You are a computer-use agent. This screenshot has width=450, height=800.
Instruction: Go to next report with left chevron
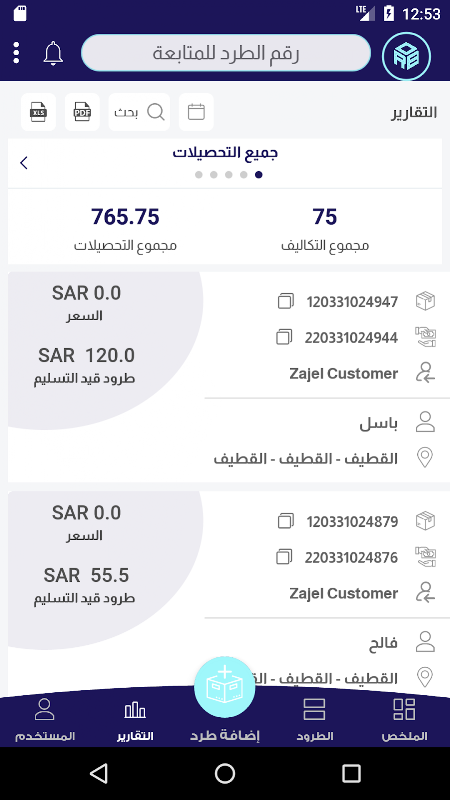(x=23, y=163)
